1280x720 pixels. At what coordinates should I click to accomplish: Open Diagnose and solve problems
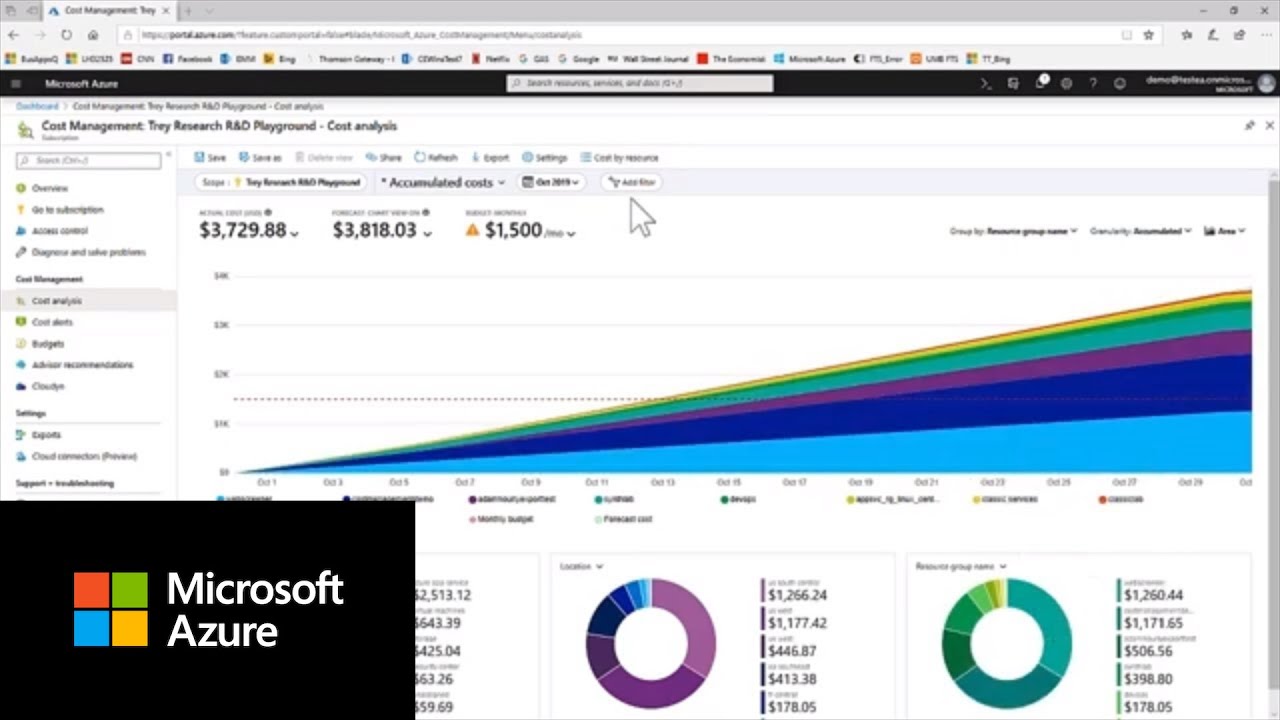click(x=88, y=252)
